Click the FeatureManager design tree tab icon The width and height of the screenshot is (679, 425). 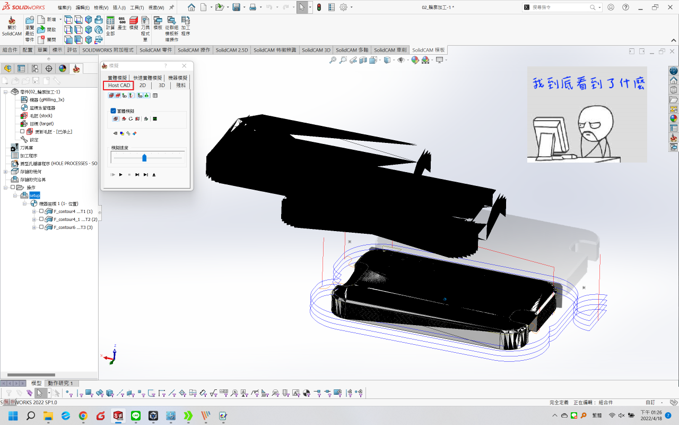coord(8,69)
